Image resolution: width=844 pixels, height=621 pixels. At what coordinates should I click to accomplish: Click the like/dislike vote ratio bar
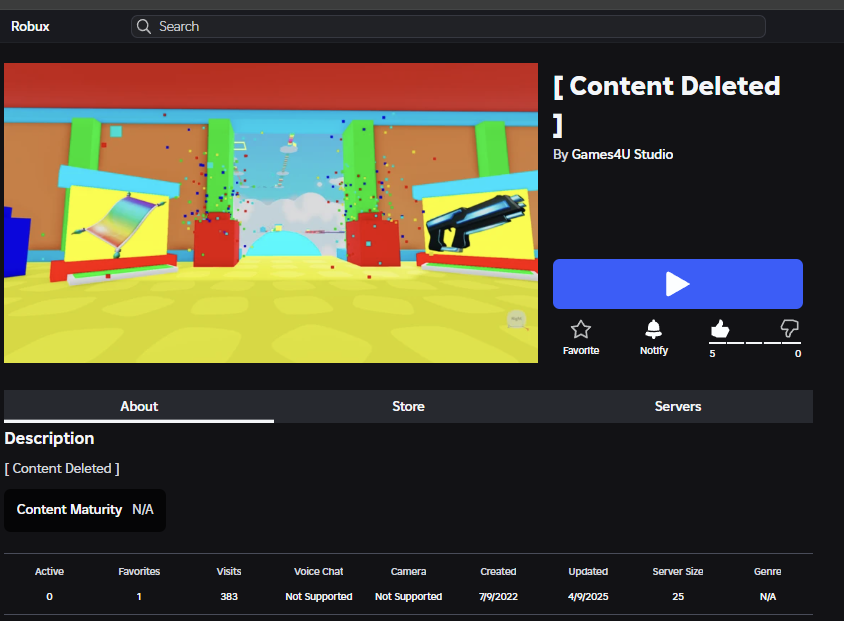(x=755, y=342)
